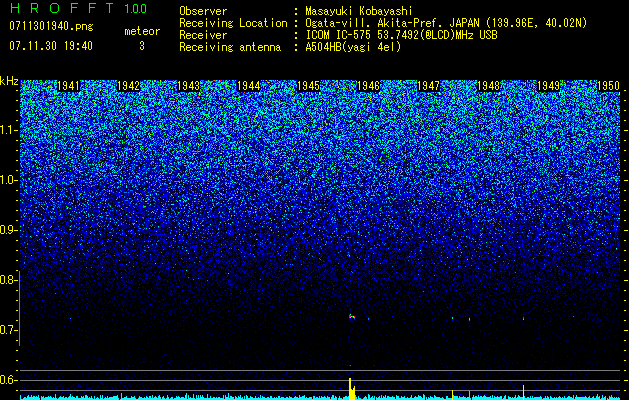
Task: Click the small echo dot near 1949
Action: [523, 319]
